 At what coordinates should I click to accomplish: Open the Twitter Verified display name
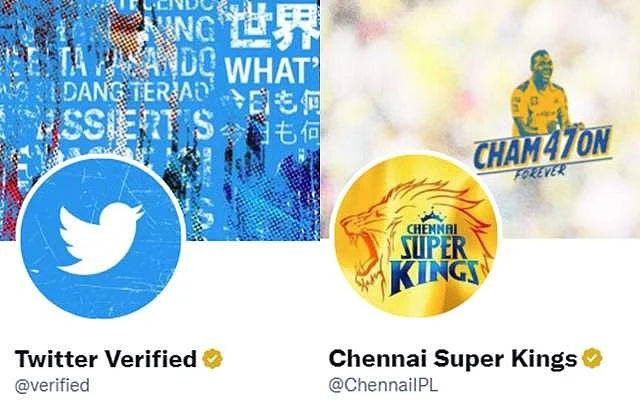click(106, 359)
